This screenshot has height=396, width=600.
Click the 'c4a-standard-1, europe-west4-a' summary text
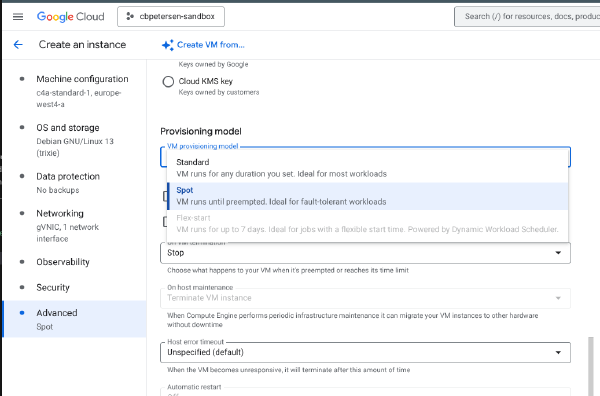[78, 98]
